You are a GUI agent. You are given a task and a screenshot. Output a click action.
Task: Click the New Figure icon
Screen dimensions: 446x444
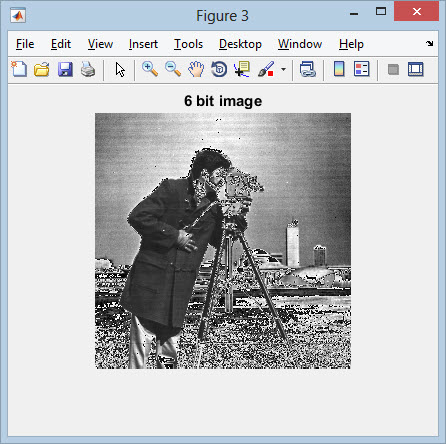pyautogui.click(x=19, y=69)
